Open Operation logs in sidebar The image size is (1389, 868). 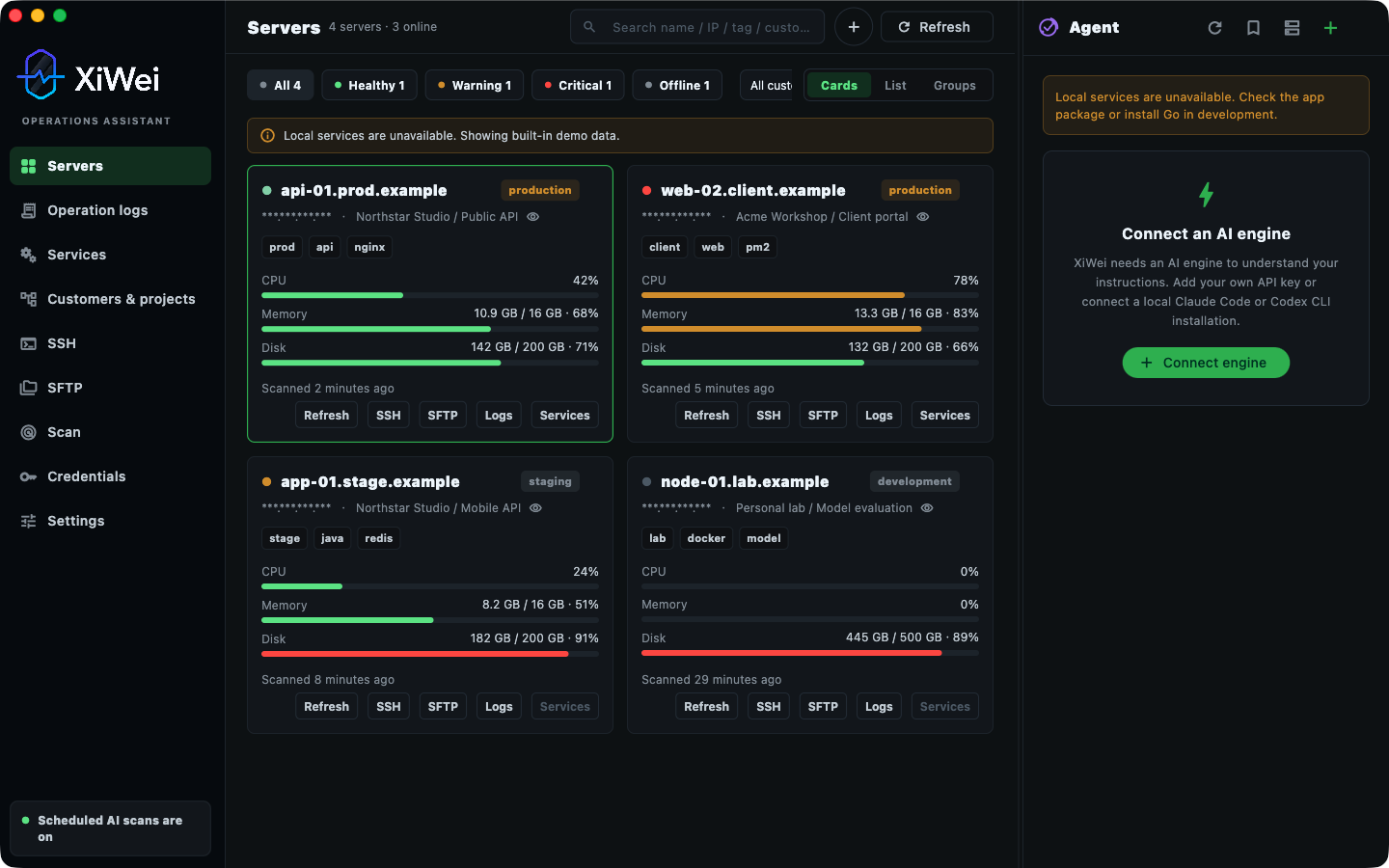(110, 210)
